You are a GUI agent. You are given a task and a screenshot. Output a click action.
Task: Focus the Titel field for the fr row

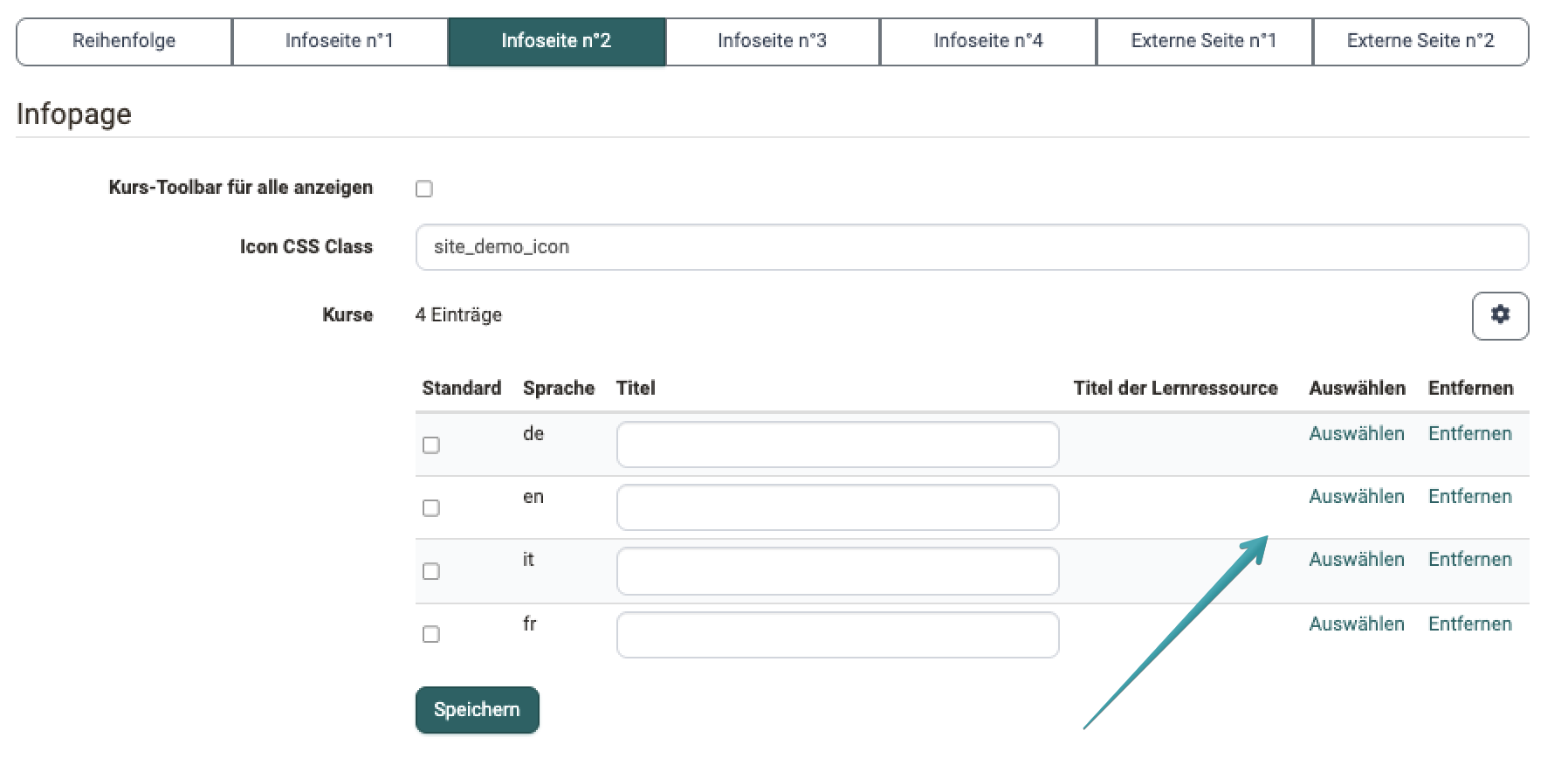pyautogui.click(x=838, y=635)
